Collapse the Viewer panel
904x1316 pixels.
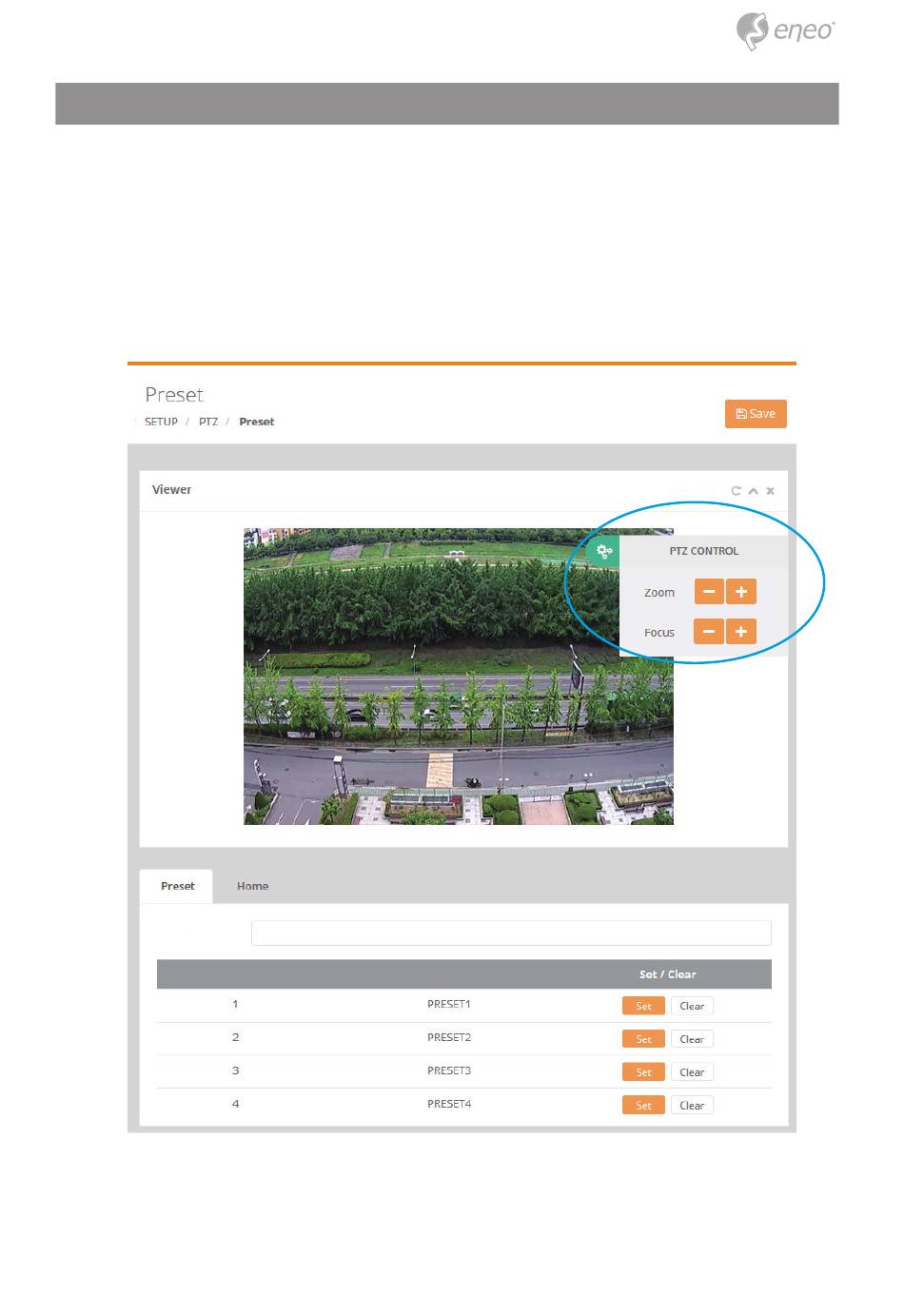pos(753,491)
